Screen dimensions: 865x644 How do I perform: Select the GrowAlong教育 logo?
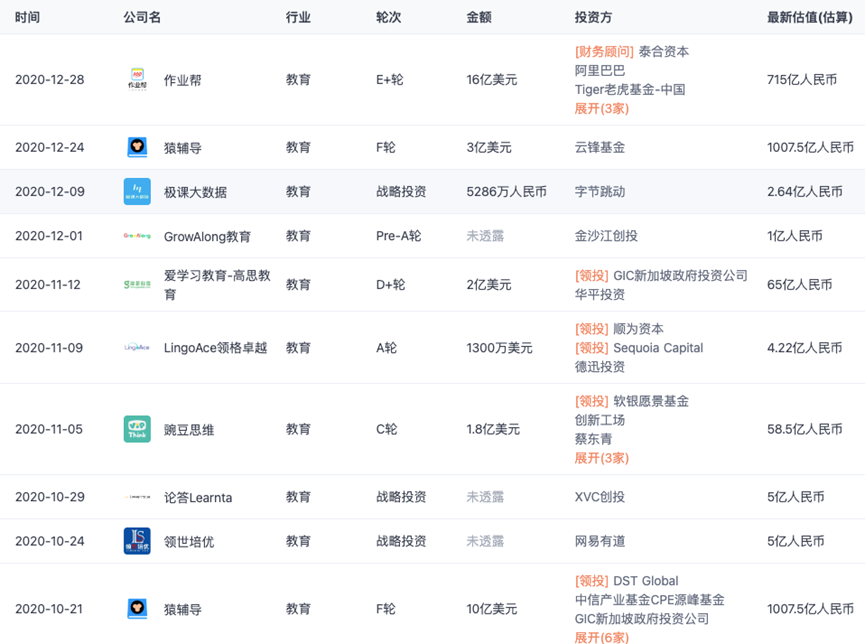pos(136,236)
